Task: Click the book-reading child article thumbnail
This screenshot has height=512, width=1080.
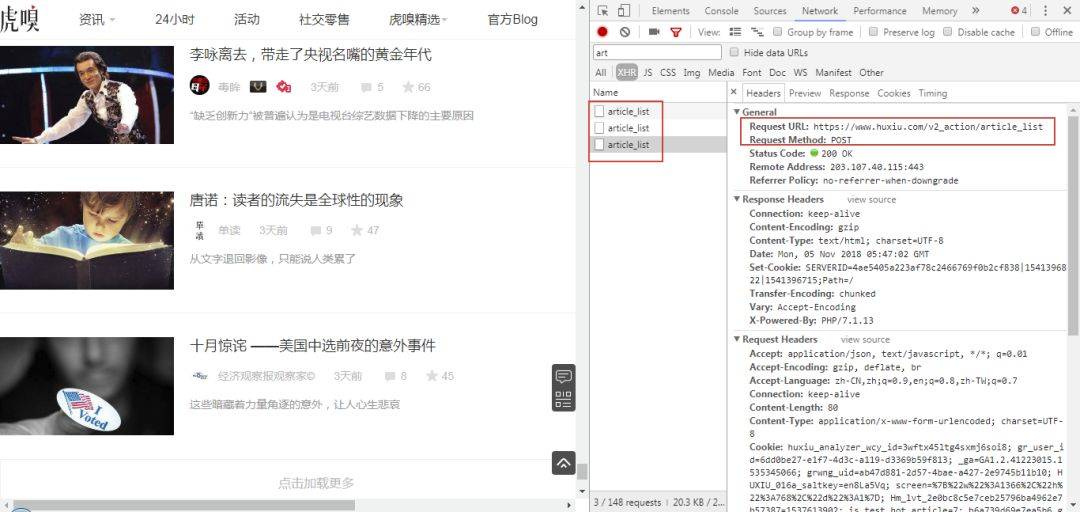Action: point(87,240)
